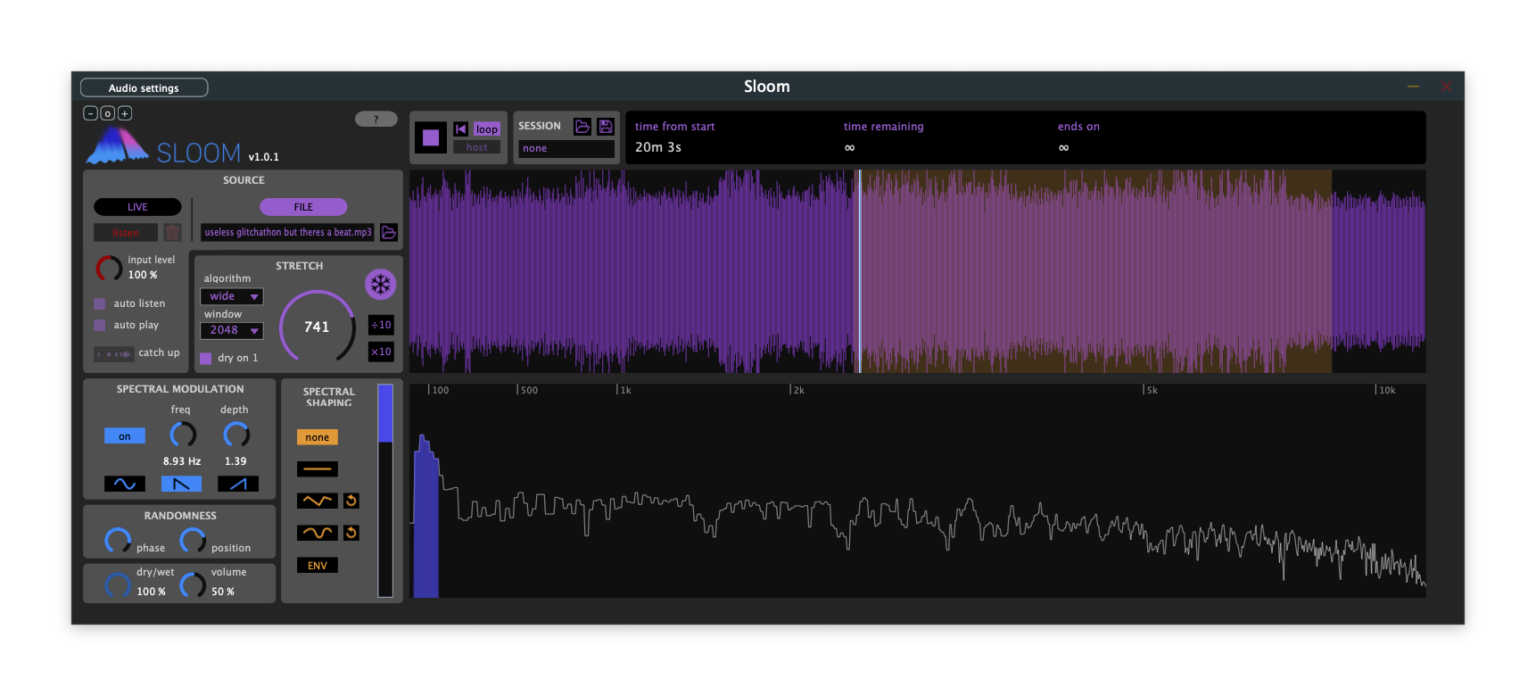Switch source to LIVE
Viewport: 1536px width, 696px height.
[x=137, y=206]
